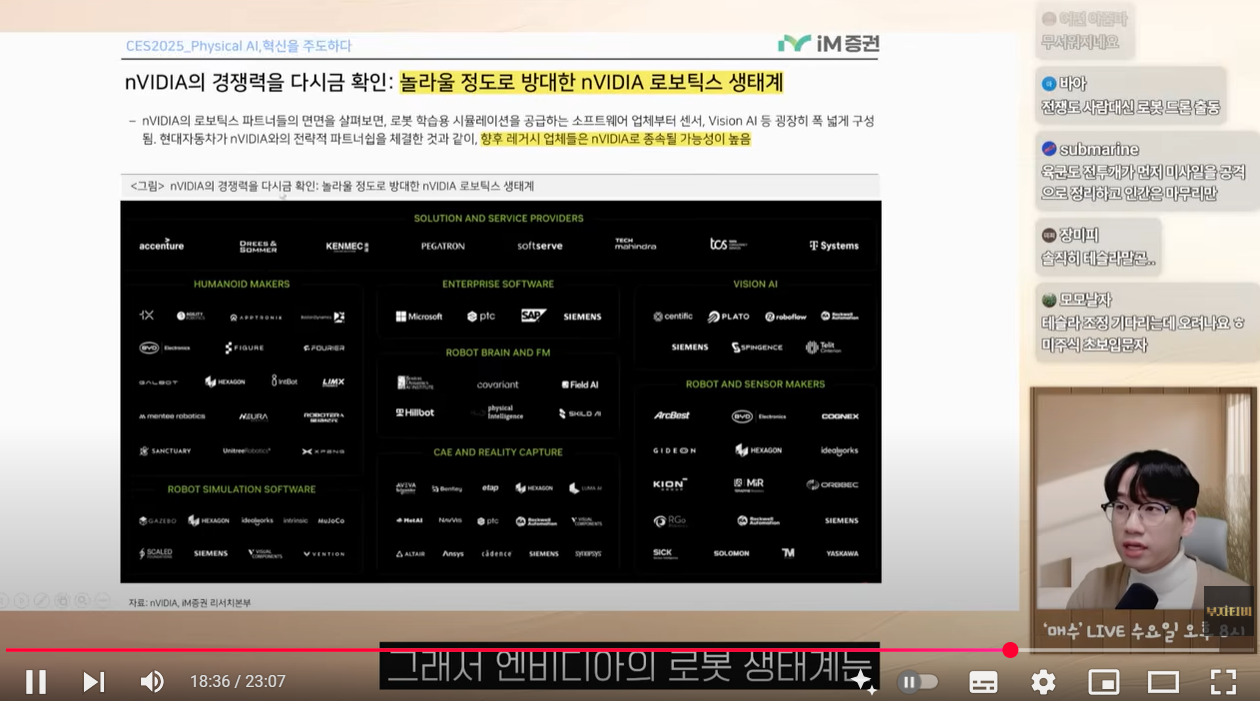The image size is (1260, 701).
Task: Click the highlighted nVIDIA 로보틱스 생태계 title
Action: 591,82
